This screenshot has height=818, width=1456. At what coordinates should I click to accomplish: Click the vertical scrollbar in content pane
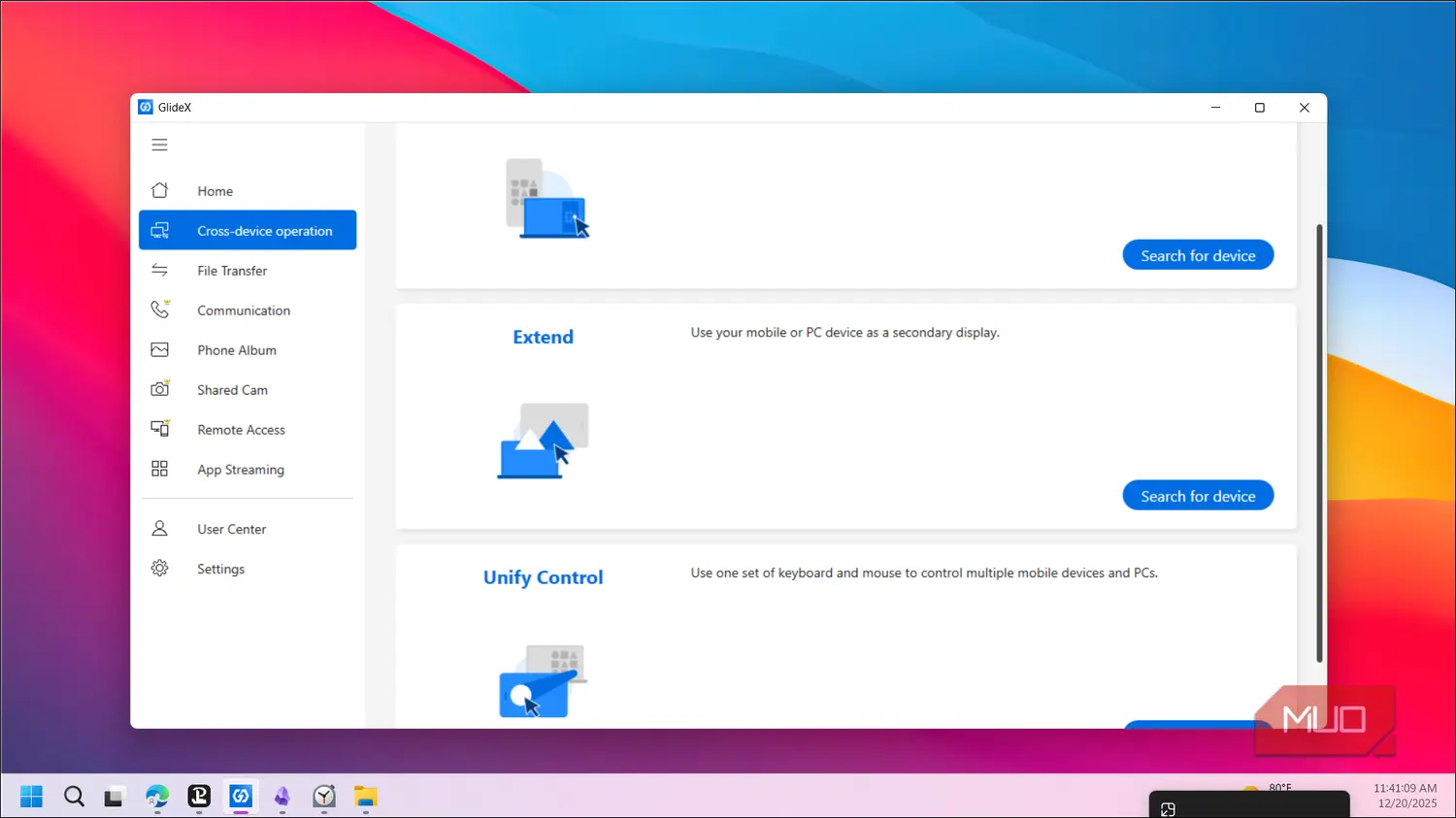1319,442
